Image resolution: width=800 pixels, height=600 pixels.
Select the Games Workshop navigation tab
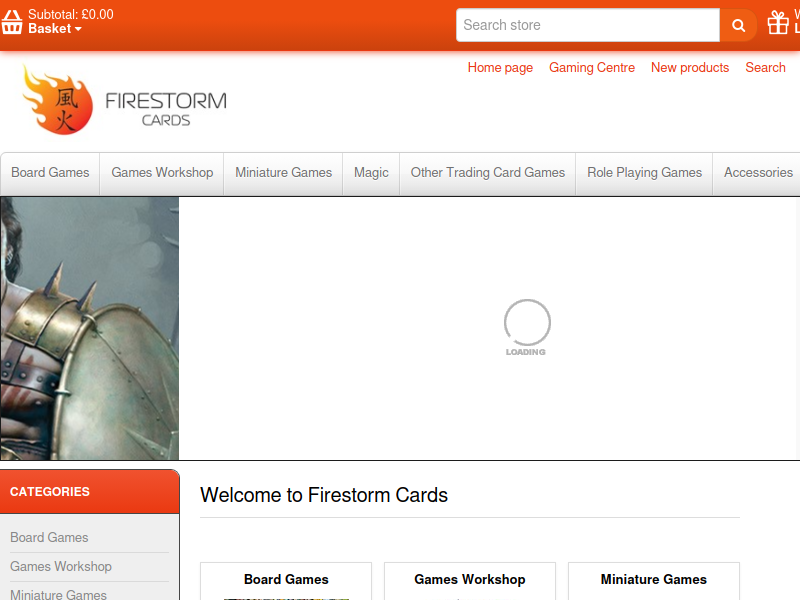[162, 173]
